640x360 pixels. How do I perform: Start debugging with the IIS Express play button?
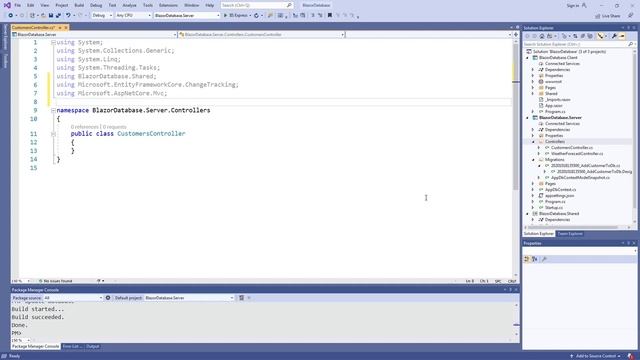(x=225, y=16)
